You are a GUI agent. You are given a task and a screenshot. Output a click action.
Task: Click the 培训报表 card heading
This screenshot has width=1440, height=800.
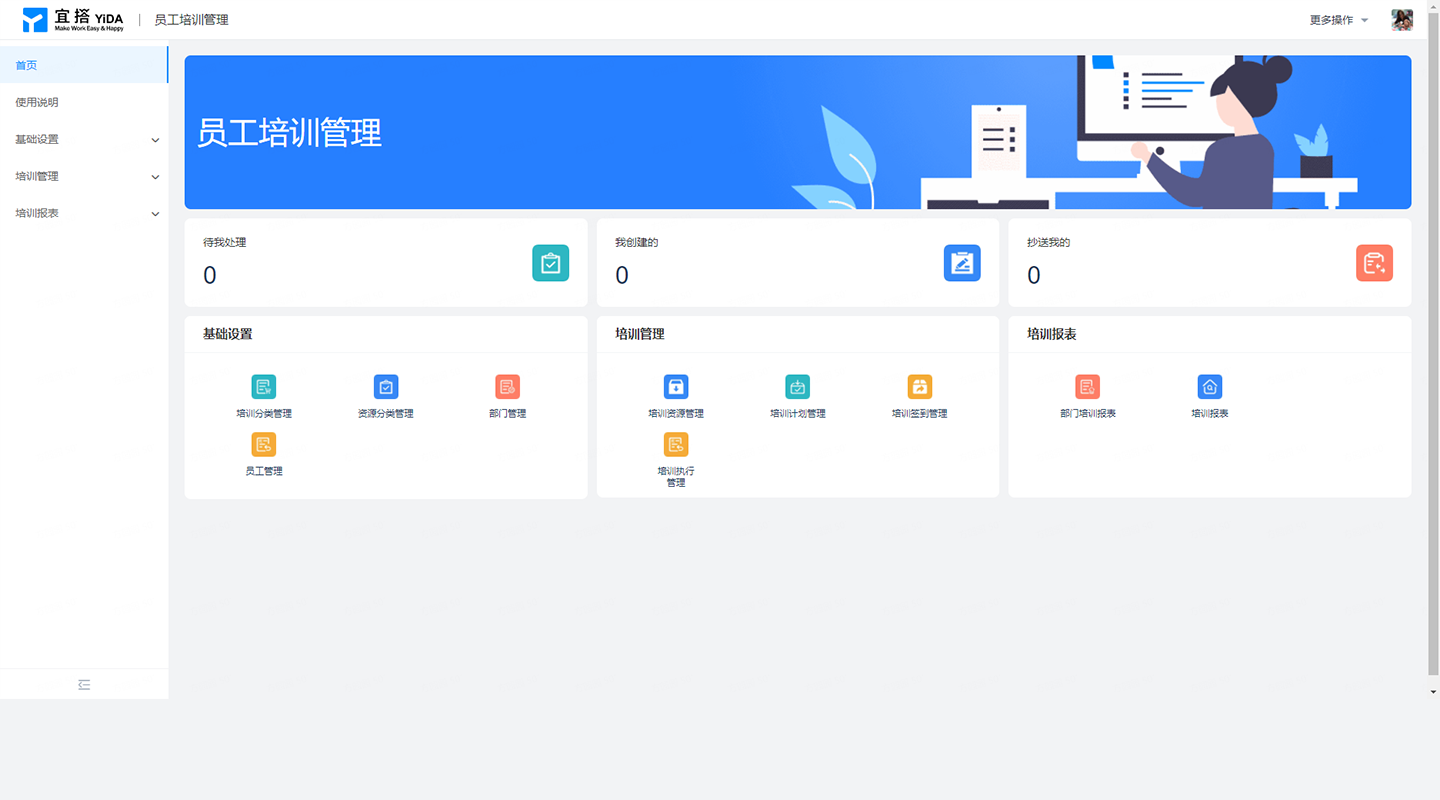(x=1051, y=334)
